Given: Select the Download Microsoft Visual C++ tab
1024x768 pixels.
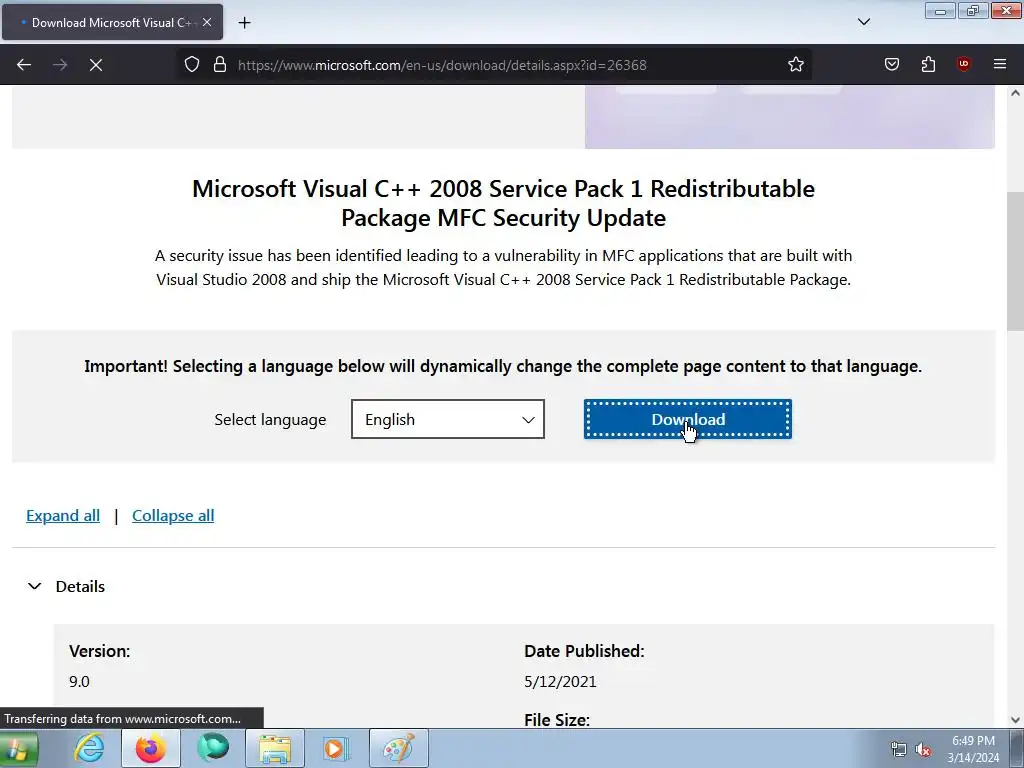Looking at the screenshot, I should 112,22.
